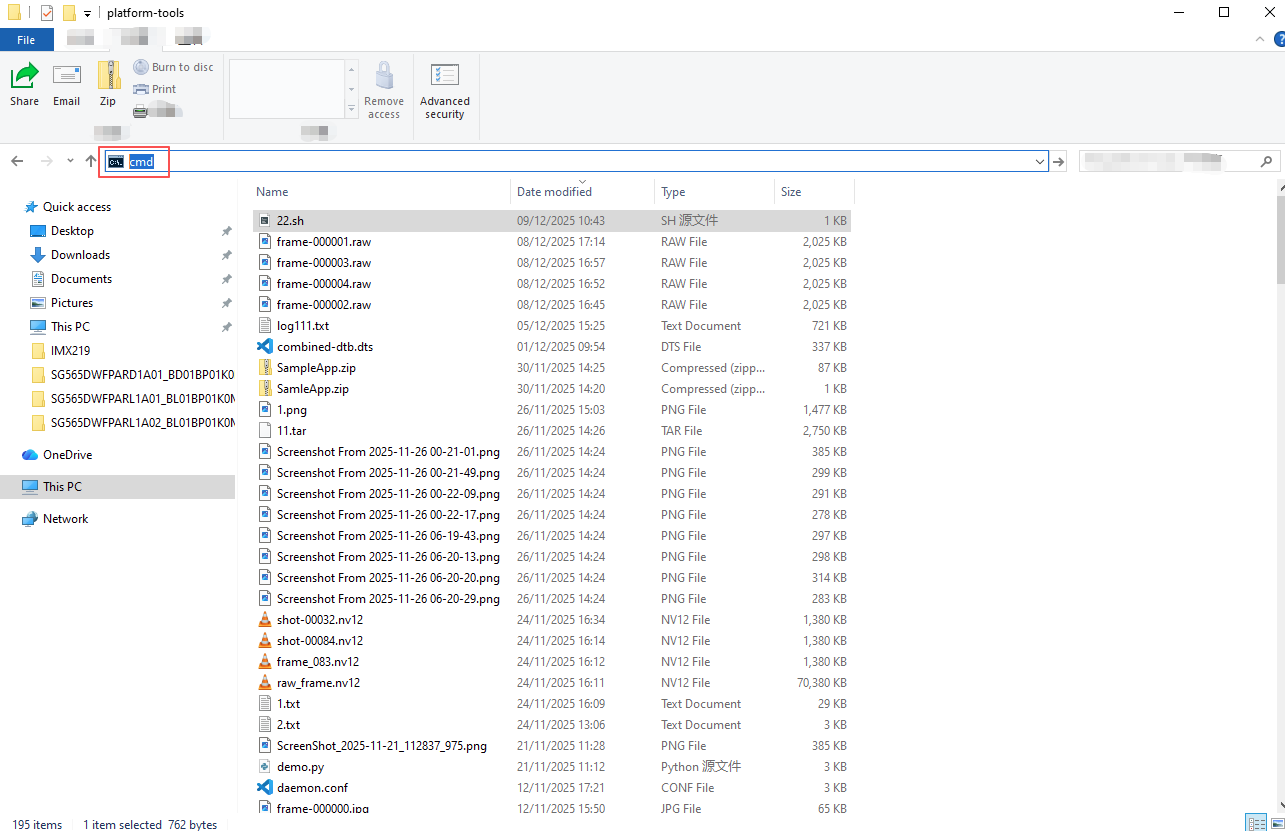The image size is (1285, 831).
Task: Open the Advanced security settings
Action: [x=444, y=91]
